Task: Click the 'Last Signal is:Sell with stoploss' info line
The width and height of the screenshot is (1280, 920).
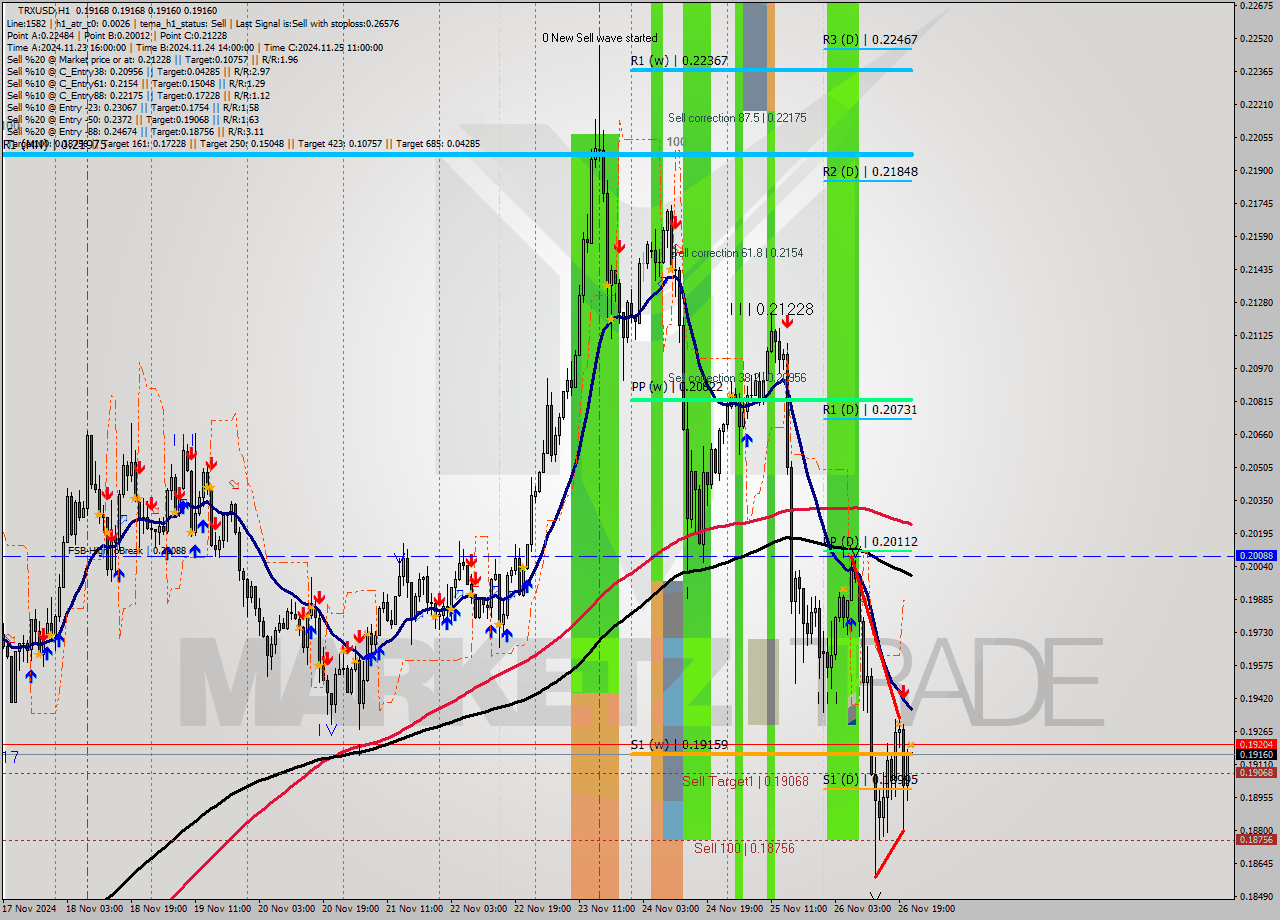Action: tap(202, 23)
